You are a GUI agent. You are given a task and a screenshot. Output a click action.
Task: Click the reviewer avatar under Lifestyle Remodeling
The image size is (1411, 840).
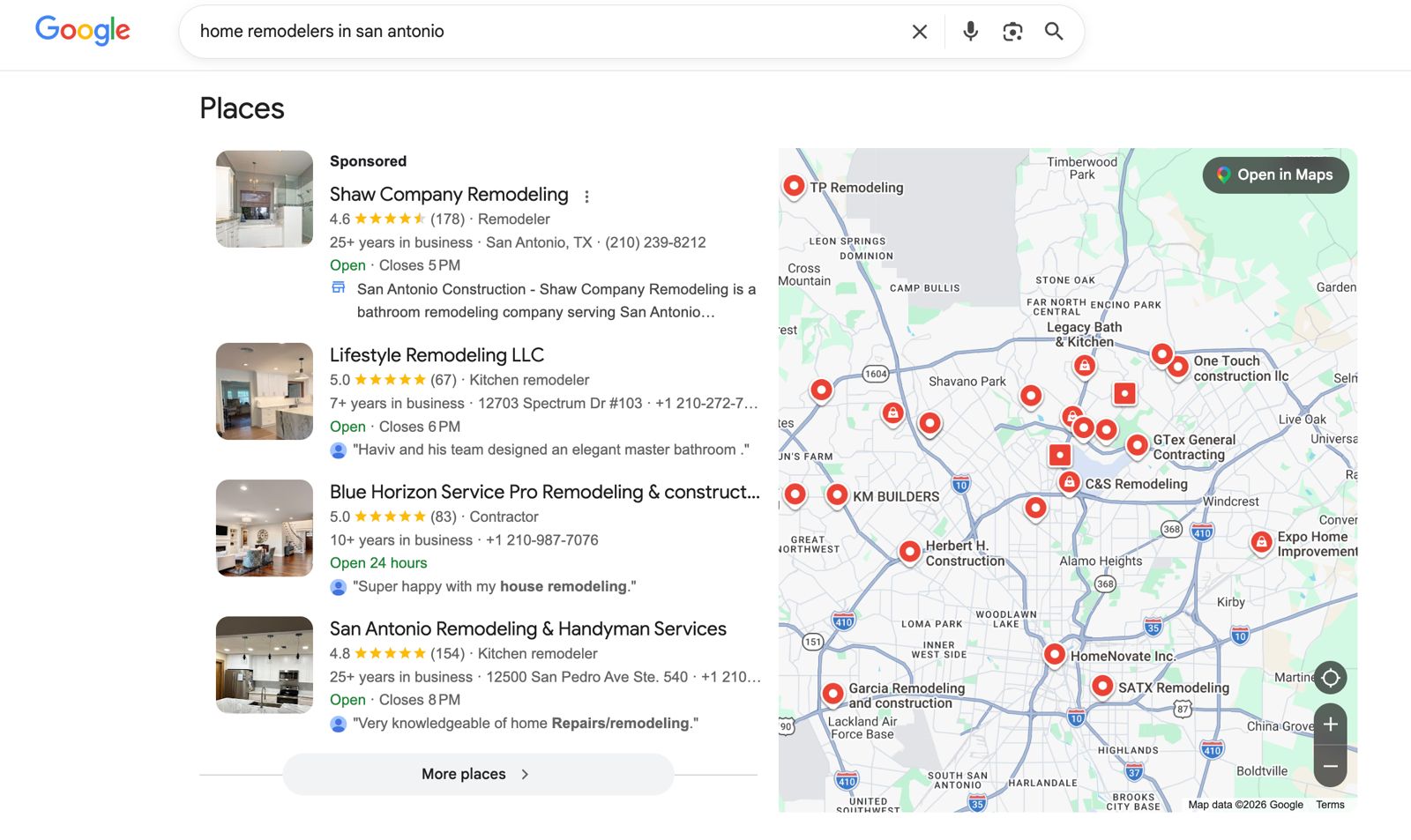point(338,450)
